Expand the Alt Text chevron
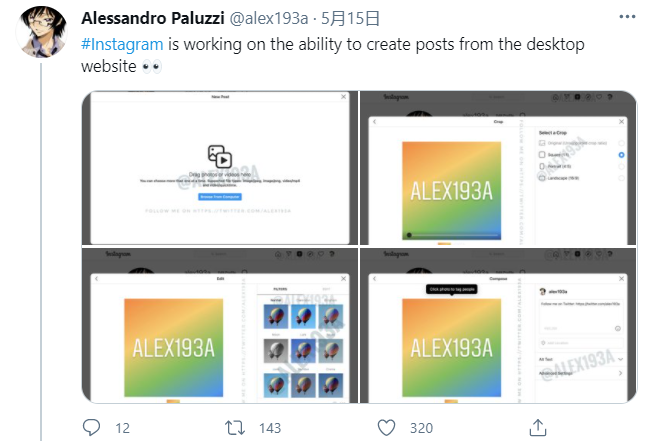 coord(621,359)
